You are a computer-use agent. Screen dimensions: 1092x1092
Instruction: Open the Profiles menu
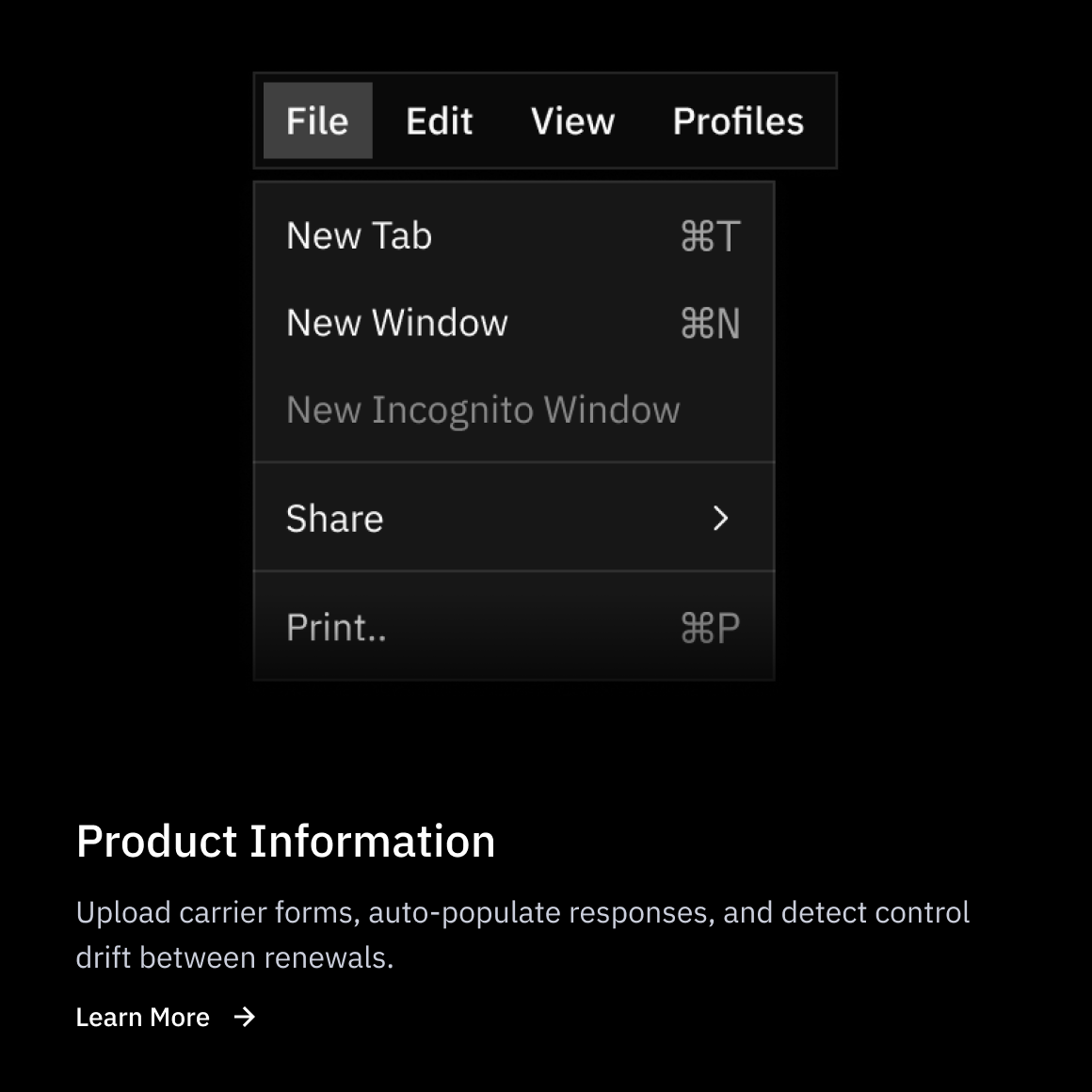tap(738, 121)
